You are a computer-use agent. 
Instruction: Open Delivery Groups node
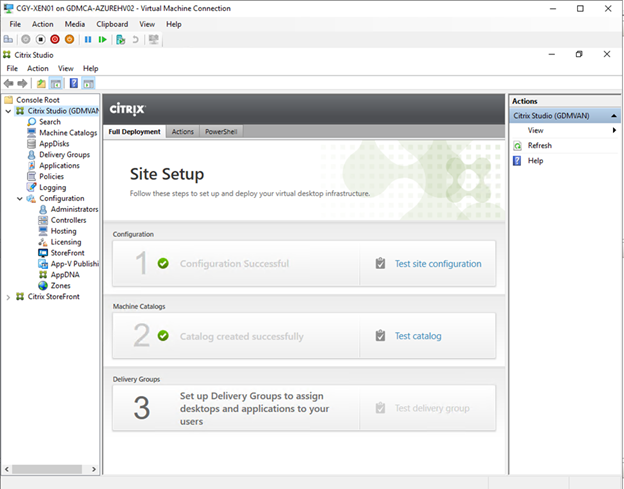coord(64,155)
